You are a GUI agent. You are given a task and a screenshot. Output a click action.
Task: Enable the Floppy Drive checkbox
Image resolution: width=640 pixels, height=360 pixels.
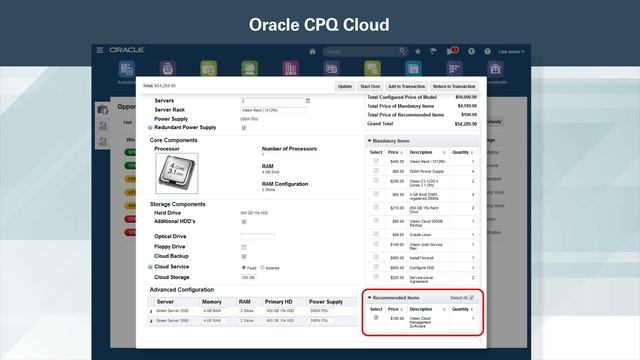(x=244, y=247)
